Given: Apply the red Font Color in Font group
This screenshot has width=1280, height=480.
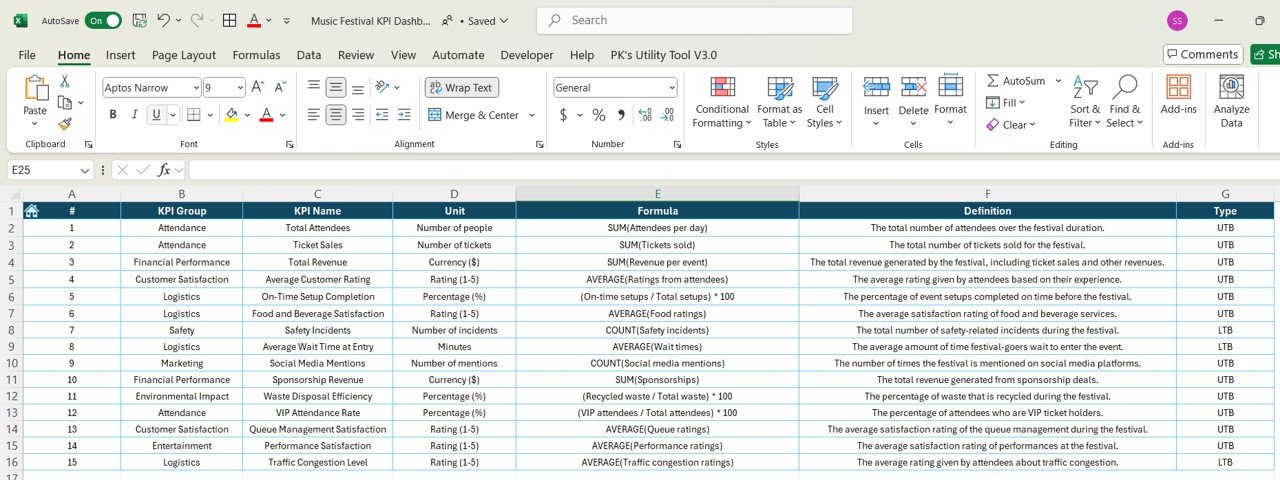Looking at the screenshot, I should (x=266, y=115).
